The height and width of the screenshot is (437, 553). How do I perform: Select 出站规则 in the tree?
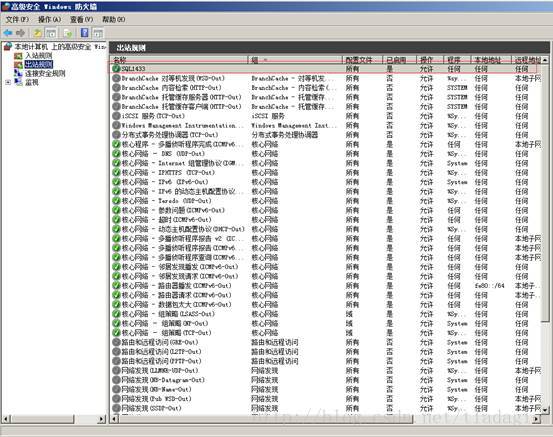click(x=39, y=65)
